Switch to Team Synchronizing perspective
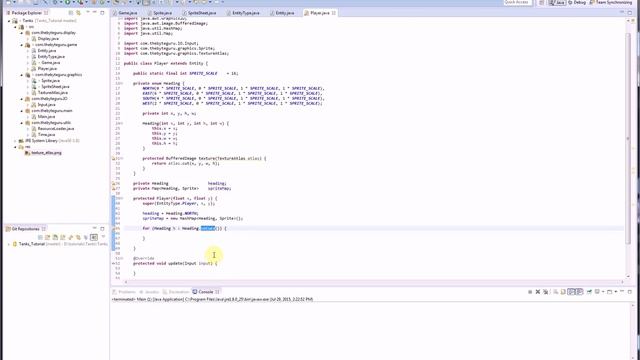The width and height of the screenshot is (640, 360). [x=610, y=2]
